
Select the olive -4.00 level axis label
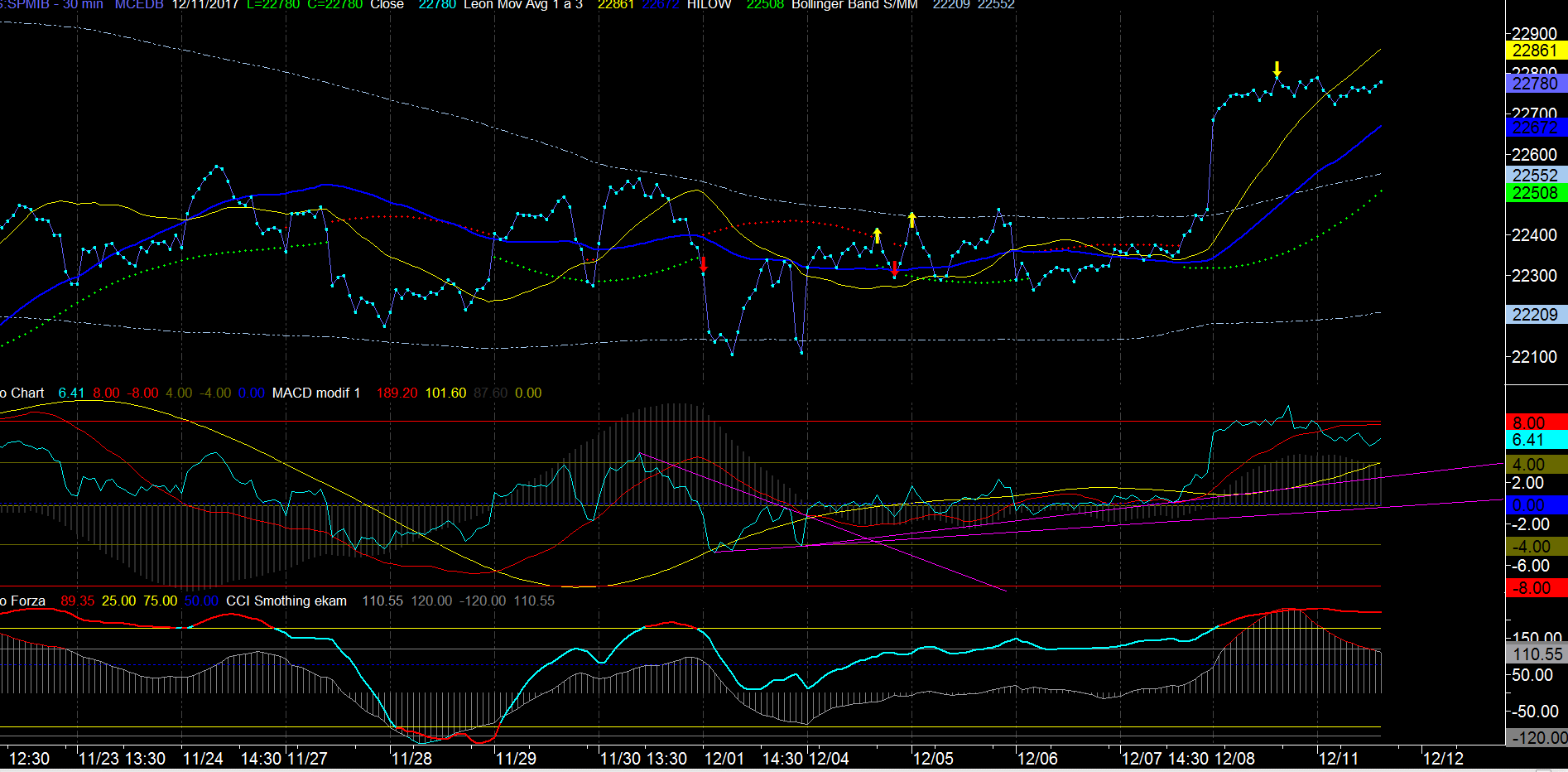point(1535,546)
